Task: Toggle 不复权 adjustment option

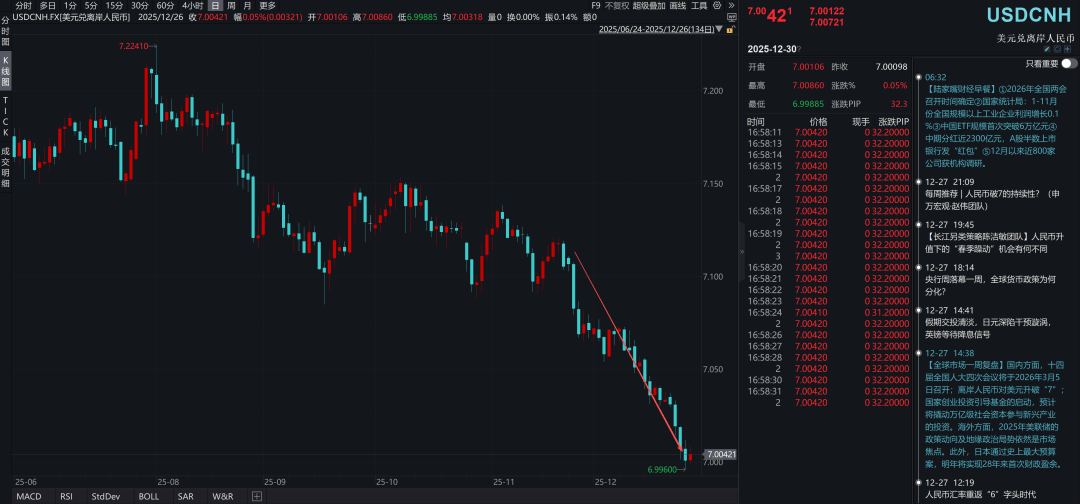Action: 616,6
